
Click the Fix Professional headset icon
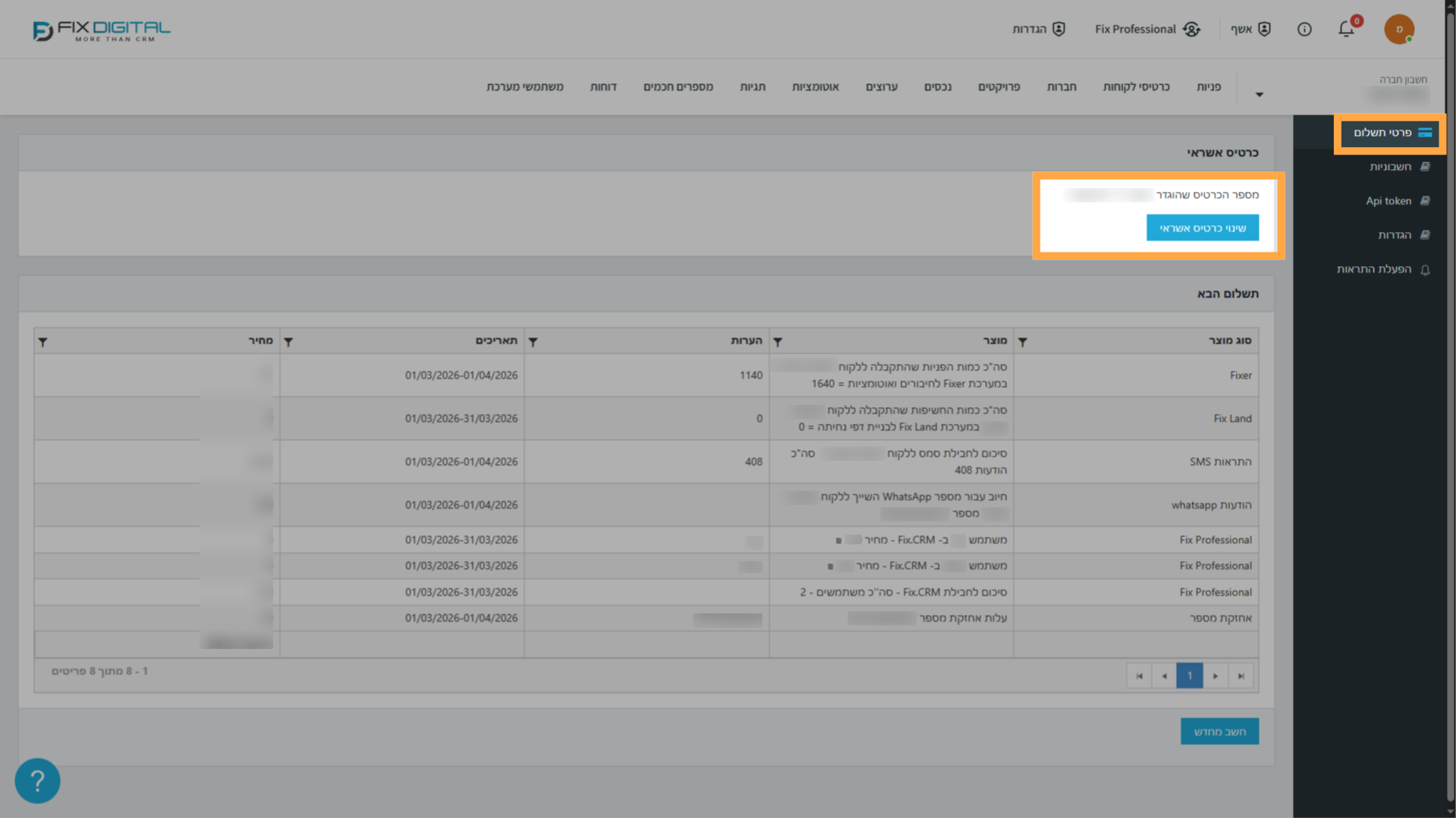tap(1191, 29)
